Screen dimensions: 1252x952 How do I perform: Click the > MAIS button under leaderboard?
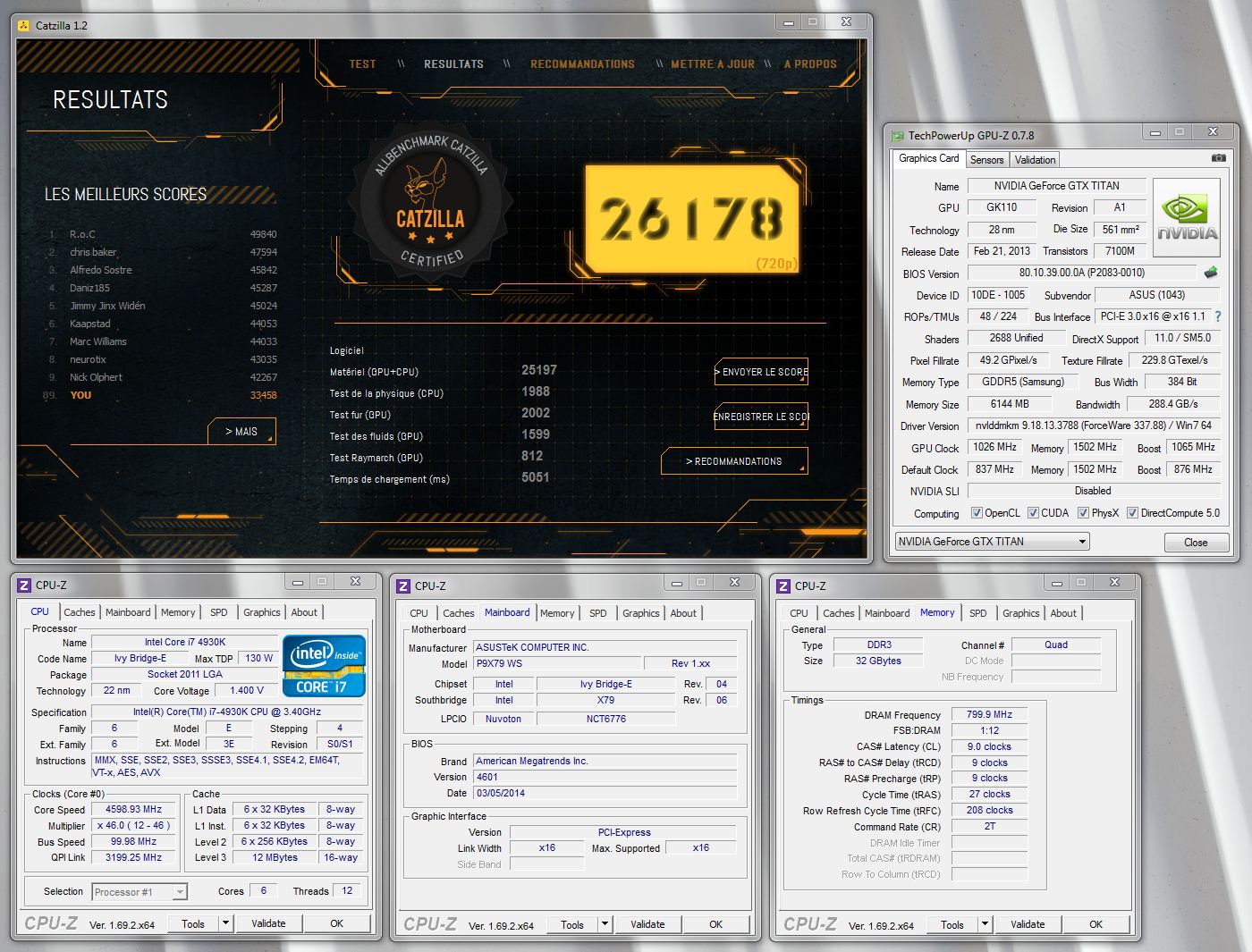(241, 431)
